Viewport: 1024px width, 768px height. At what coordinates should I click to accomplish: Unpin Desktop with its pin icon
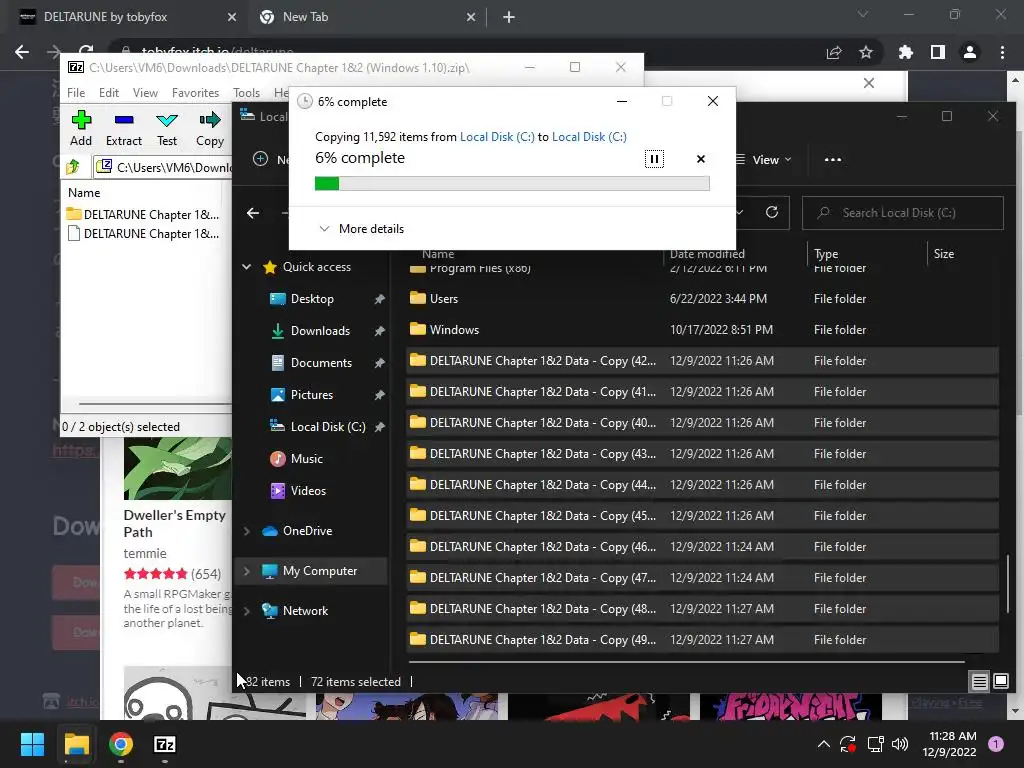(x=379, y=299)
